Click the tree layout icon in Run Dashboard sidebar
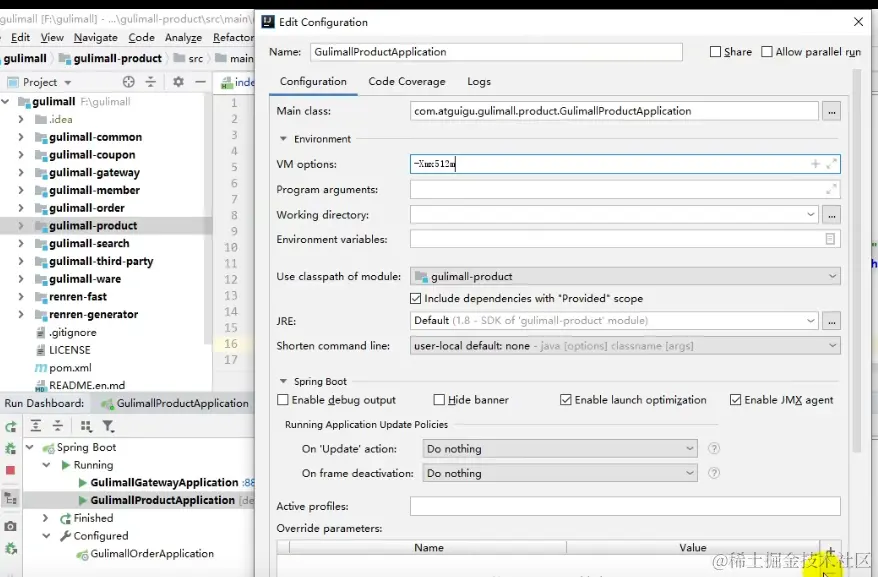Screen dimensions: 878x577 11,498
